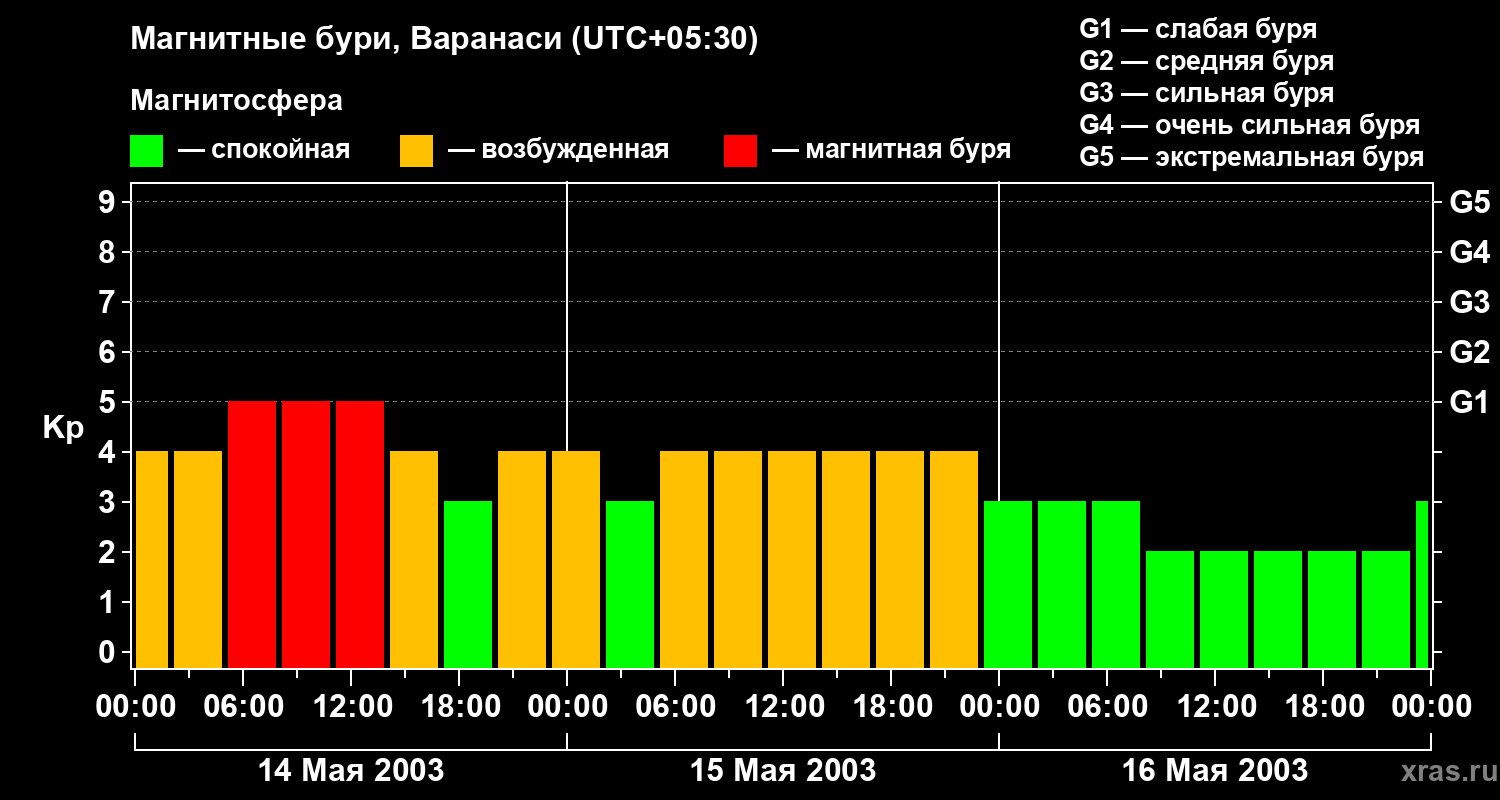The height and width of the screenshot is (800, 1500).
Task: Click the middle of the three red bars
Action: tap(306, 534)
